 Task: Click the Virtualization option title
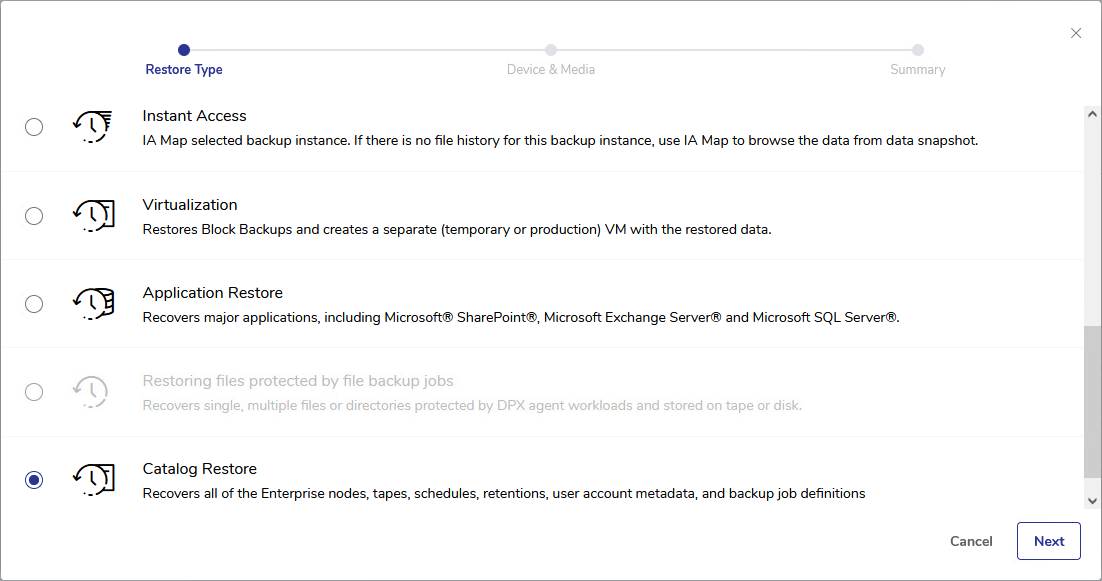[190, 205]
